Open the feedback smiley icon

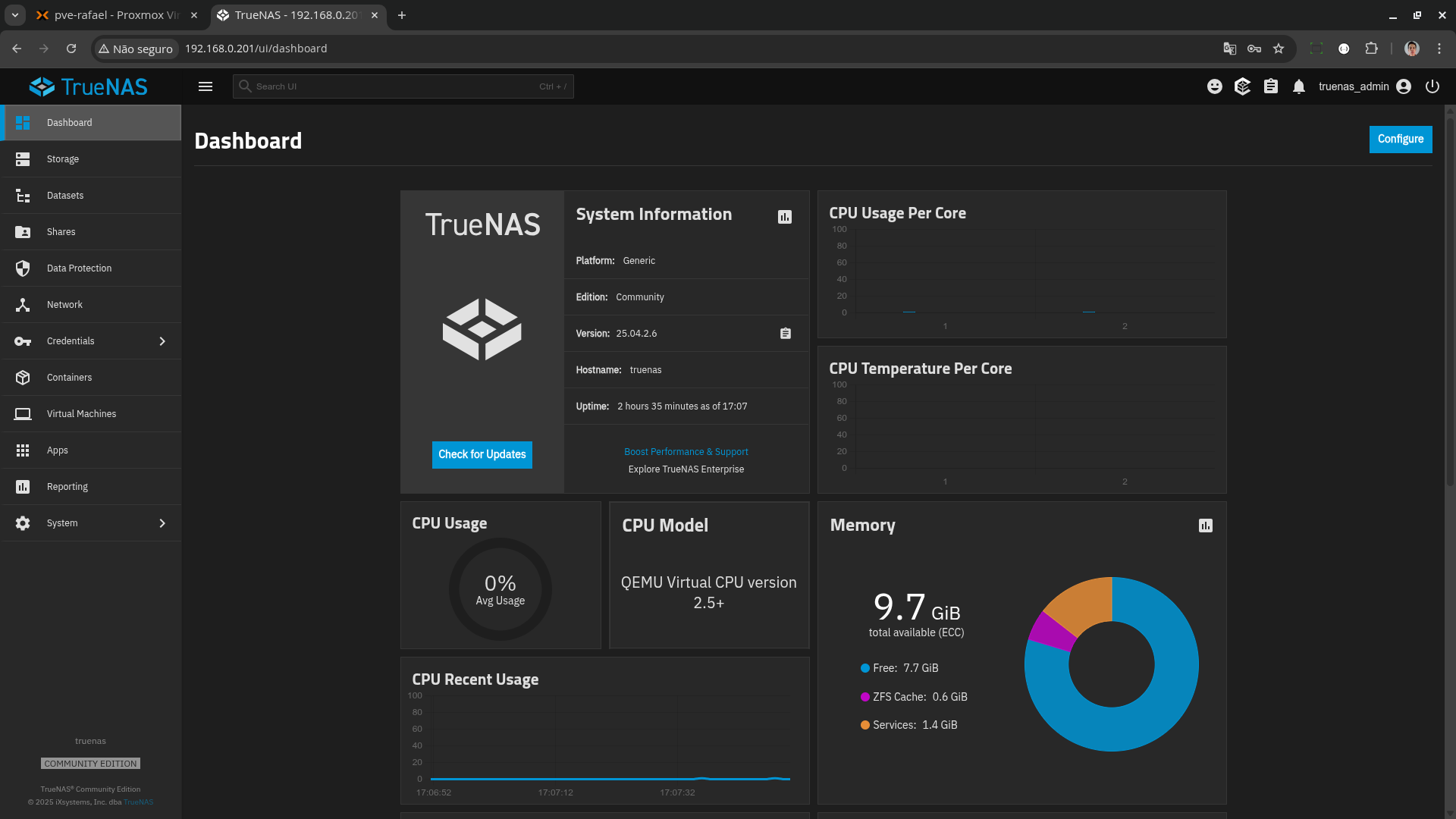(x=1215, y=86)
